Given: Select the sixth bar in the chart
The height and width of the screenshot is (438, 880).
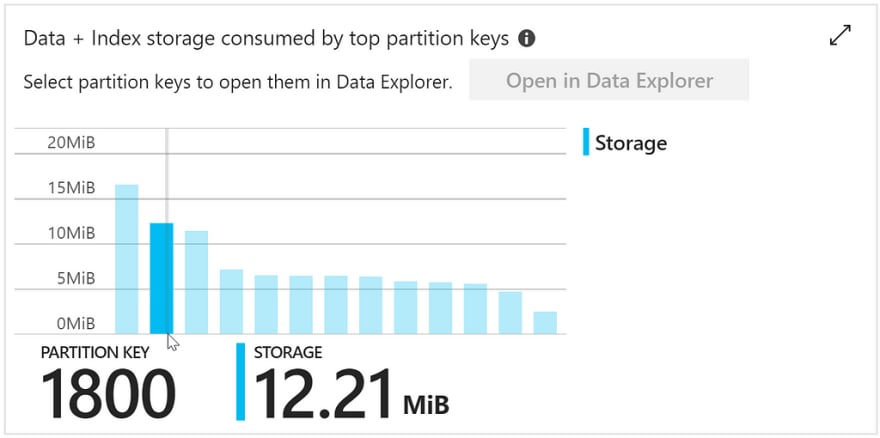Looking at the screenshot, I should (301, 305).
